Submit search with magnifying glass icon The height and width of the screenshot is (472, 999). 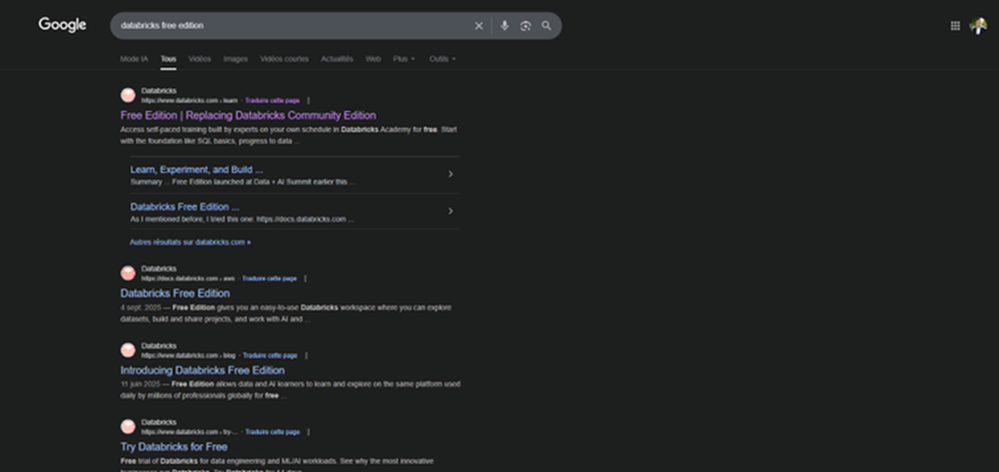coord(547,26)
